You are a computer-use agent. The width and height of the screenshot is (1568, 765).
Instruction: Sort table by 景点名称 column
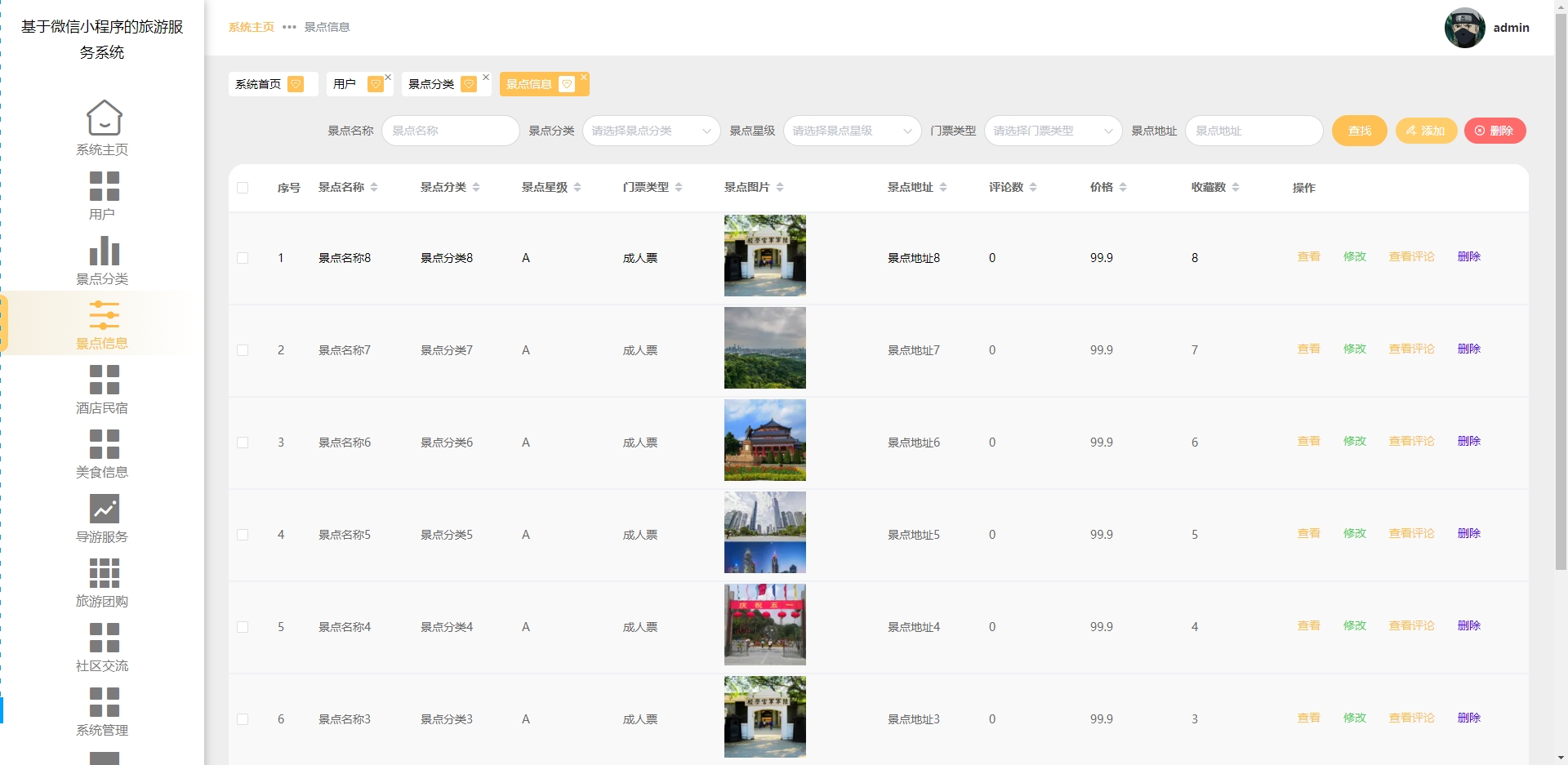pos(374,187)
